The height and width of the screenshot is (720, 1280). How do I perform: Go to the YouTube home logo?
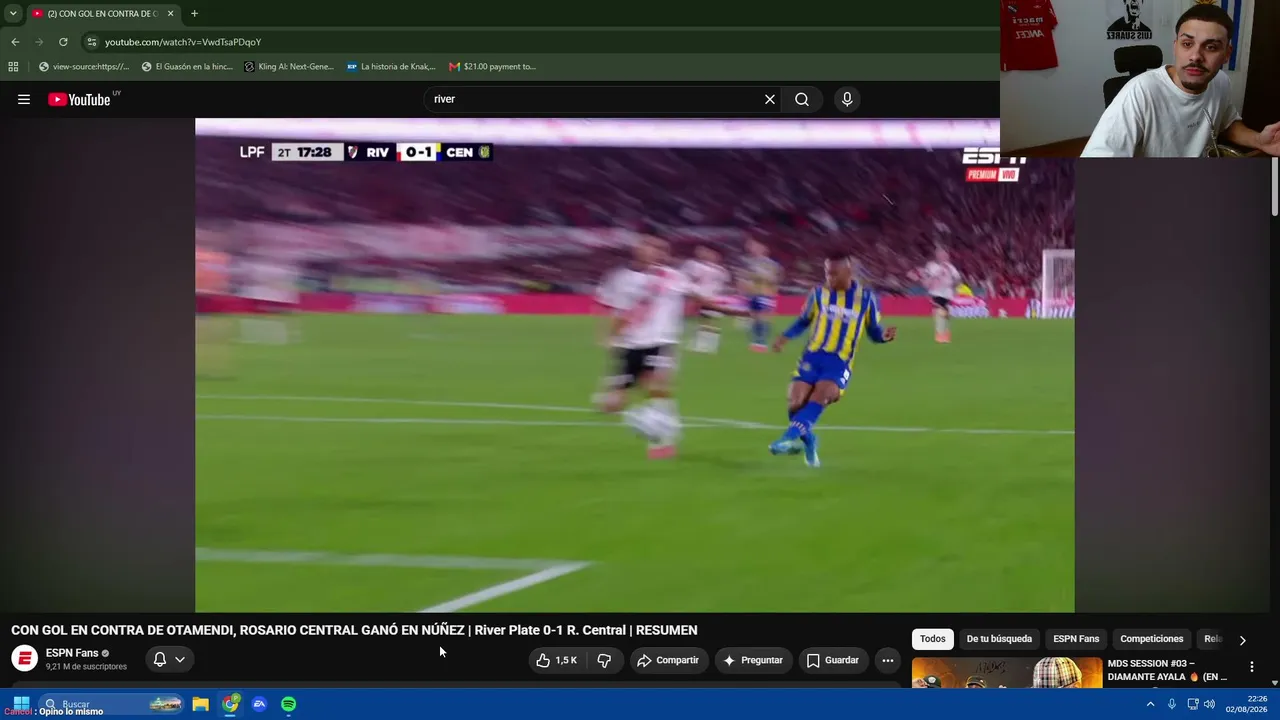click(x=79, y=99)
